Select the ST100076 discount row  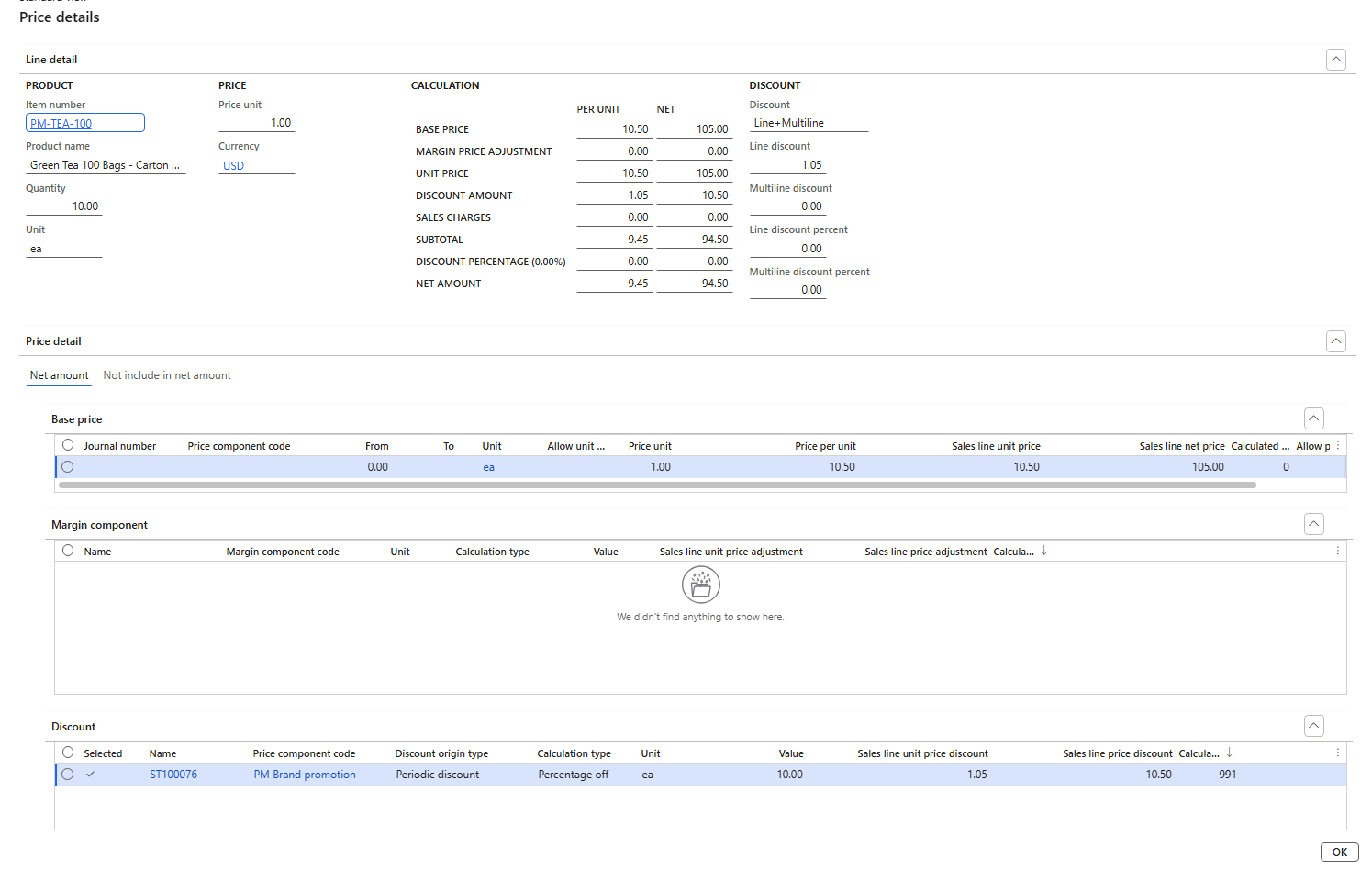68,775
